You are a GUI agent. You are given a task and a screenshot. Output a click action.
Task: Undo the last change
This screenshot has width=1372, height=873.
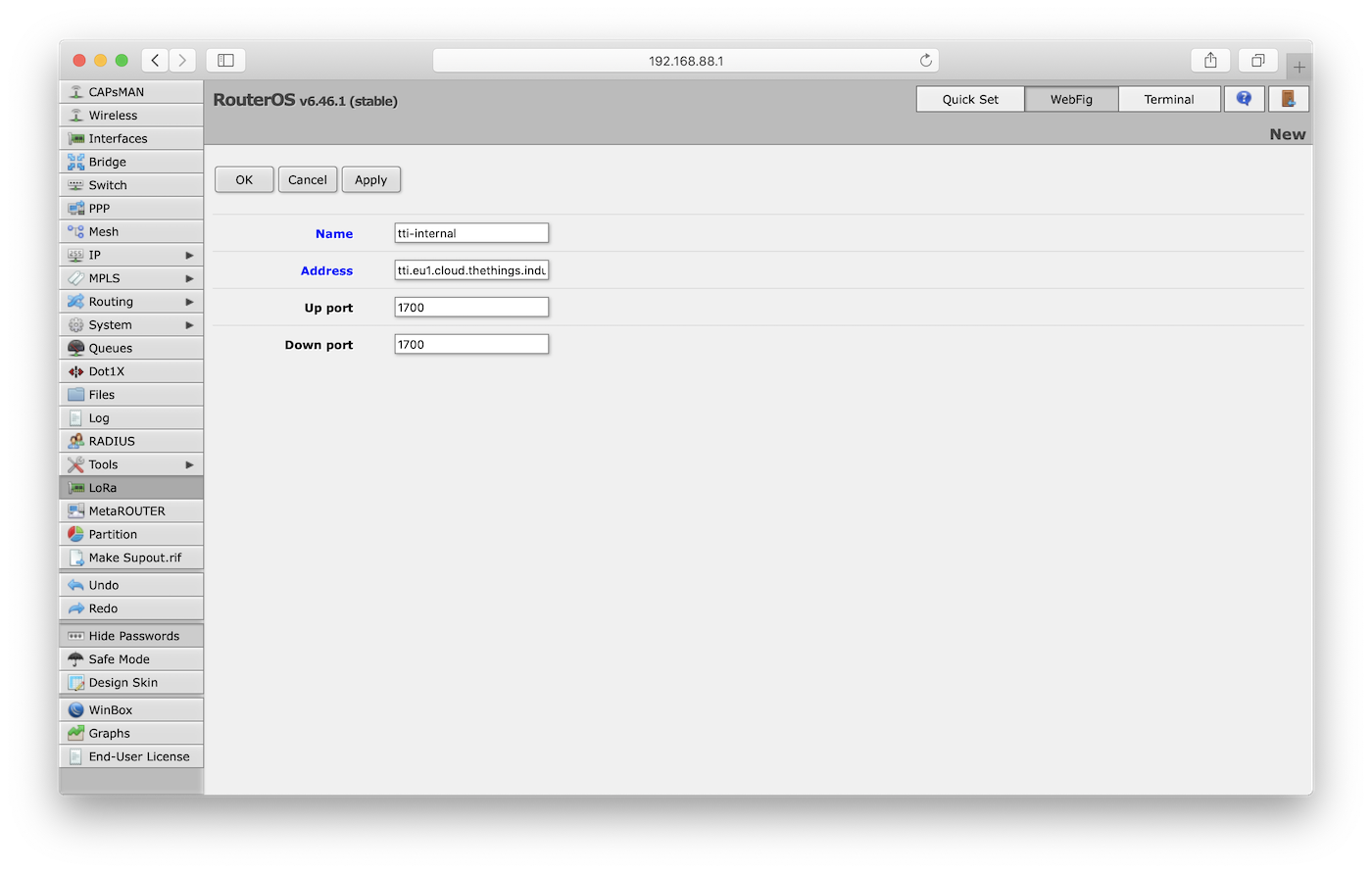102,584
